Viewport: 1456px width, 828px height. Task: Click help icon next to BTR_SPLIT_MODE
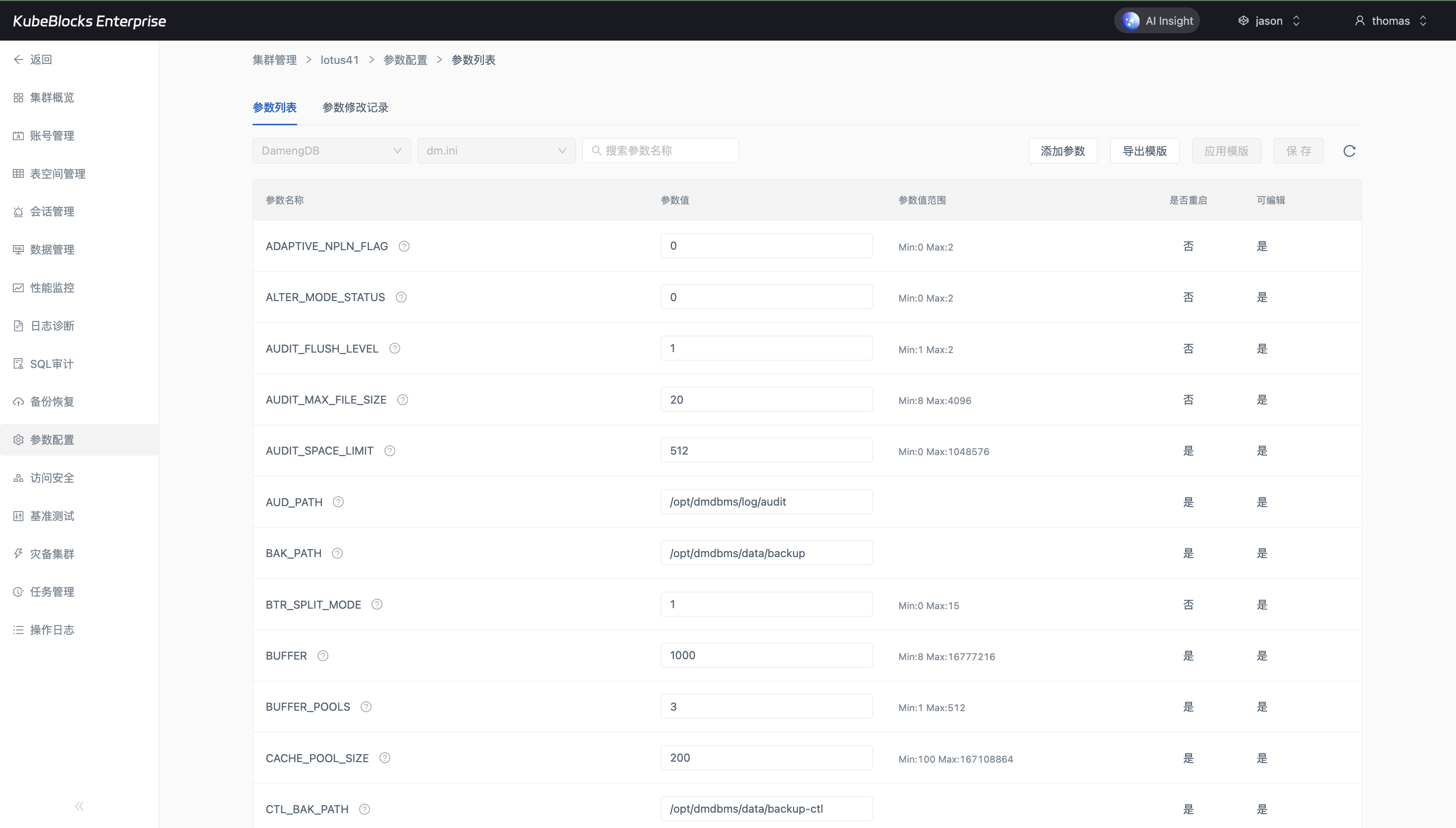(x=377, y=605)
